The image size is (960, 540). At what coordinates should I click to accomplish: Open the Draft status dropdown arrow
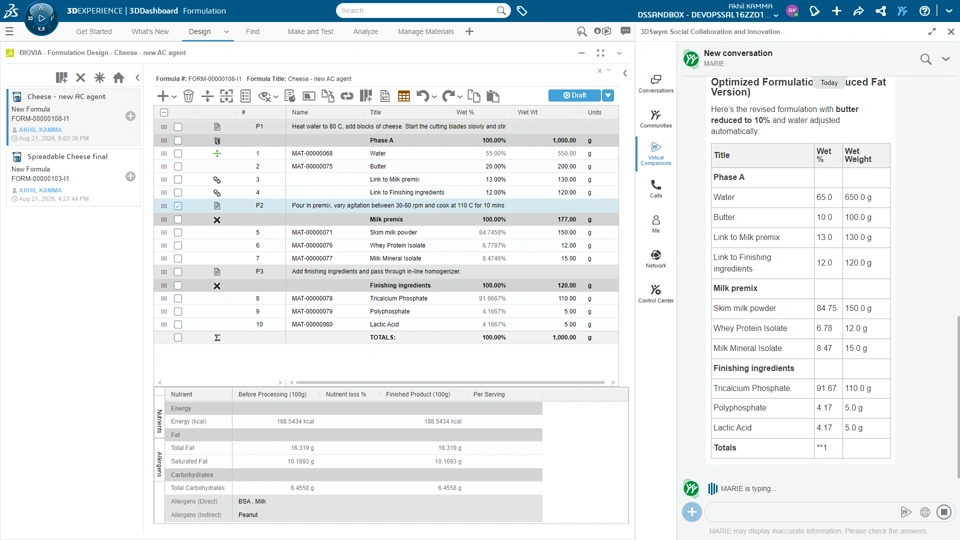(608, 96)
